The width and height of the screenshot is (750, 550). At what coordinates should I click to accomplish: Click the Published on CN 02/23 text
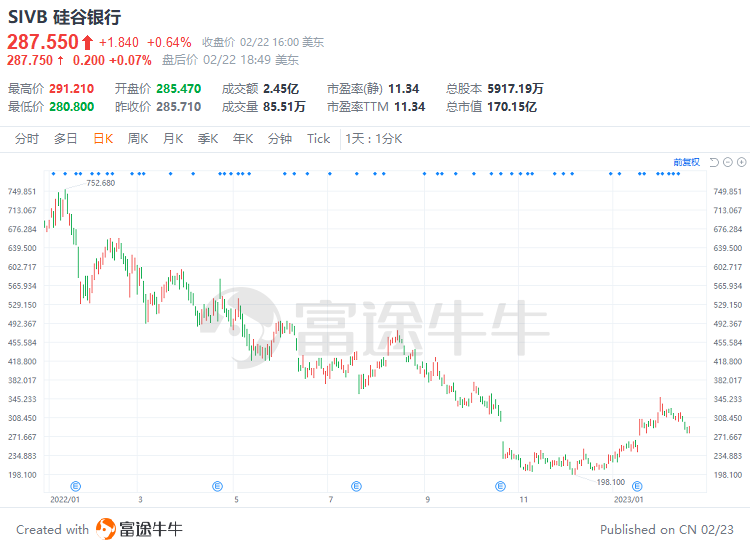(667, 530)
